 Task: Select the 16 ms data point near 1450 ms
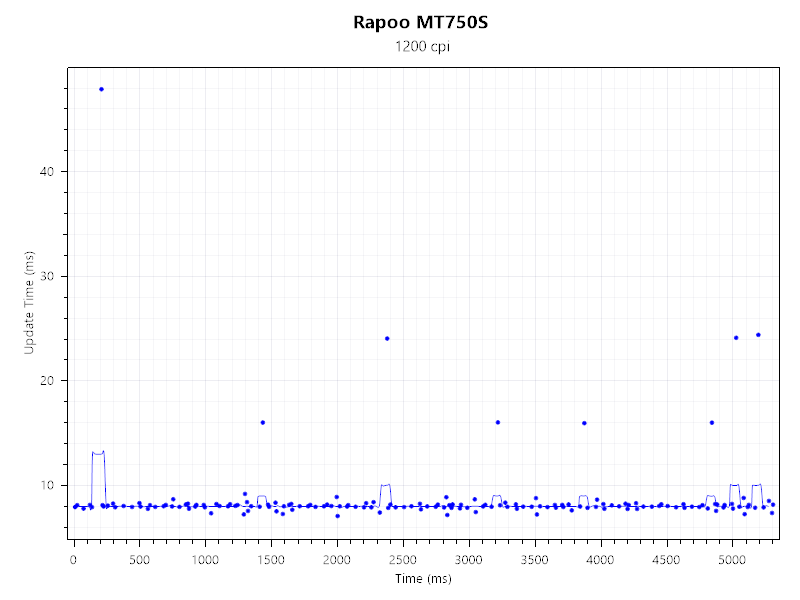click(x=263, y=422)
